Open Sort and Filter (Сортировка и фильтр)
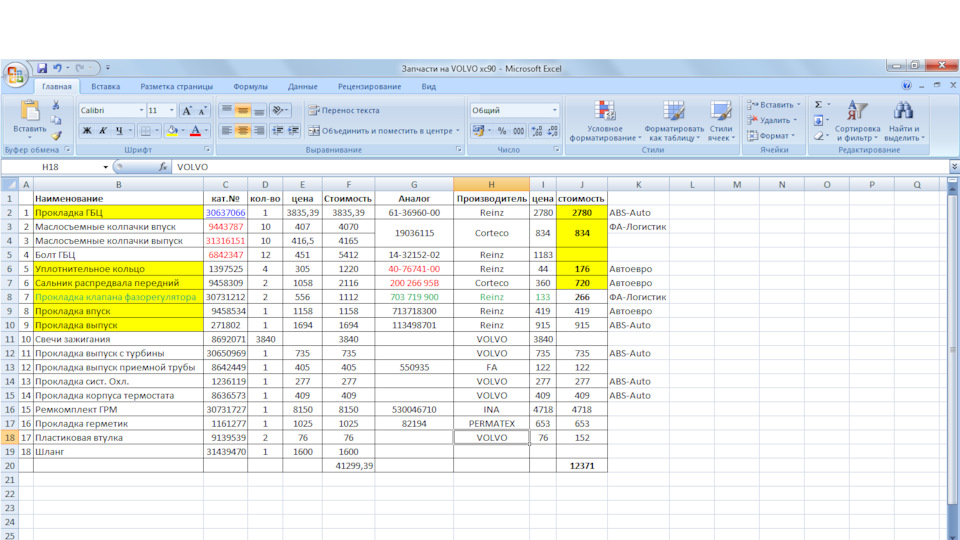This screenshot has height=540, width=960. (x=857, y=120)
